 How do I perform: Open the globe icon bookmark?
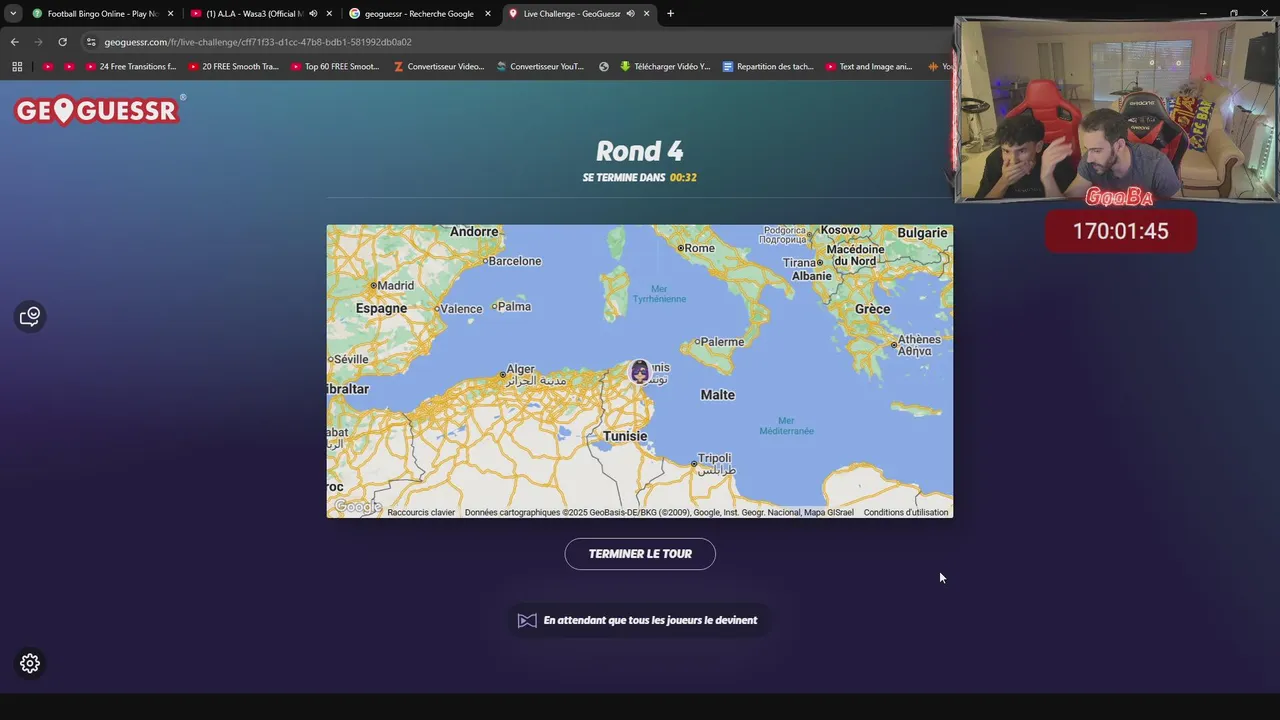pos(604,67)
